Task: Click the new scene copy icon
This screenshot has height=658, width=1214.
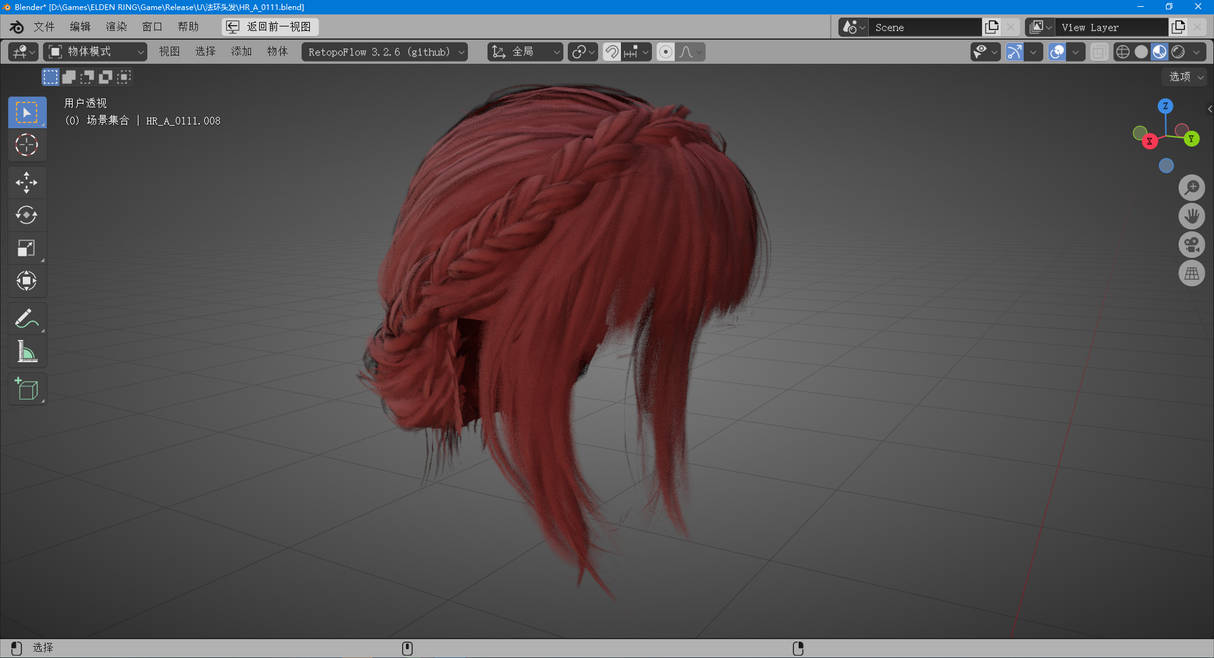Action: pos(992,27)
